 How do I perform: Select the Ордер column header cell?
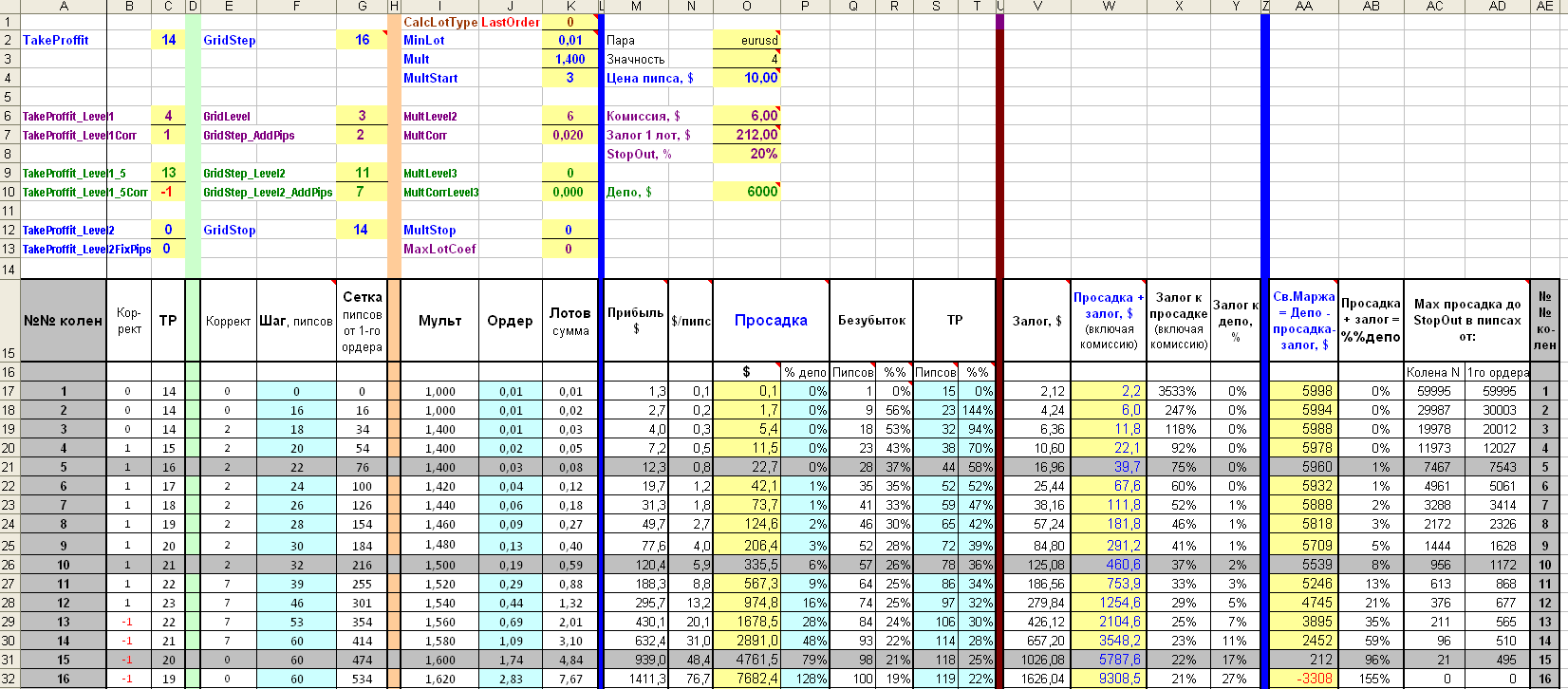click(x=510, y=320)
